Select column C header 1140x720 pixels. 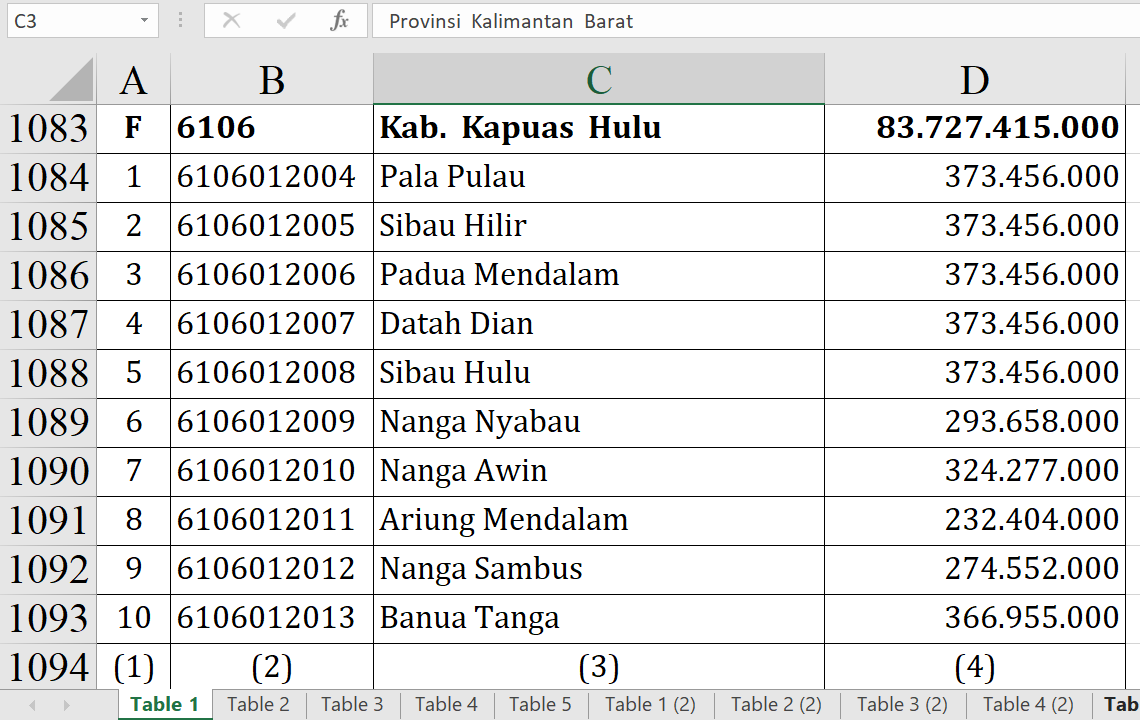pos(598,80)
